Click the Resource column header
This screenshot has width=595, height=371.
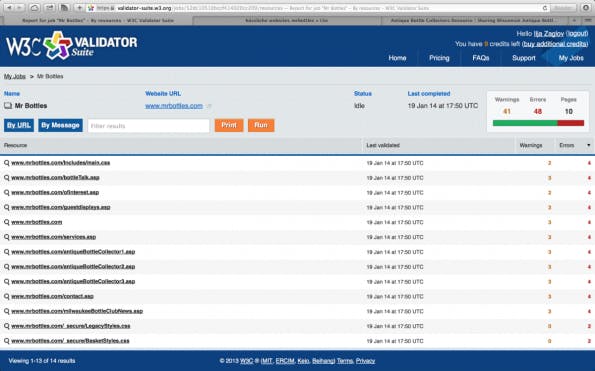pos(16,145)
